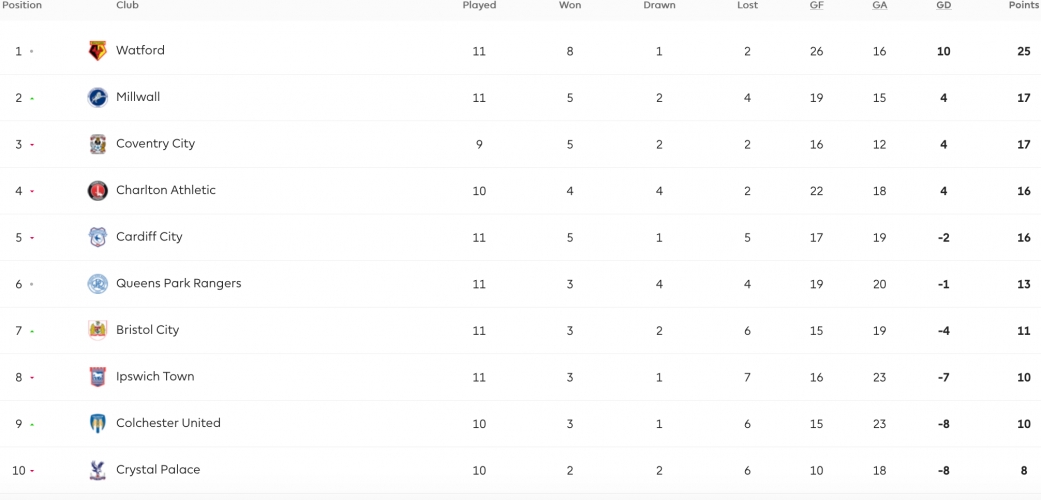This screenshot has width=1041, height=500.
Task: Click the Coventry City crest icon
Action: point(98,144)
